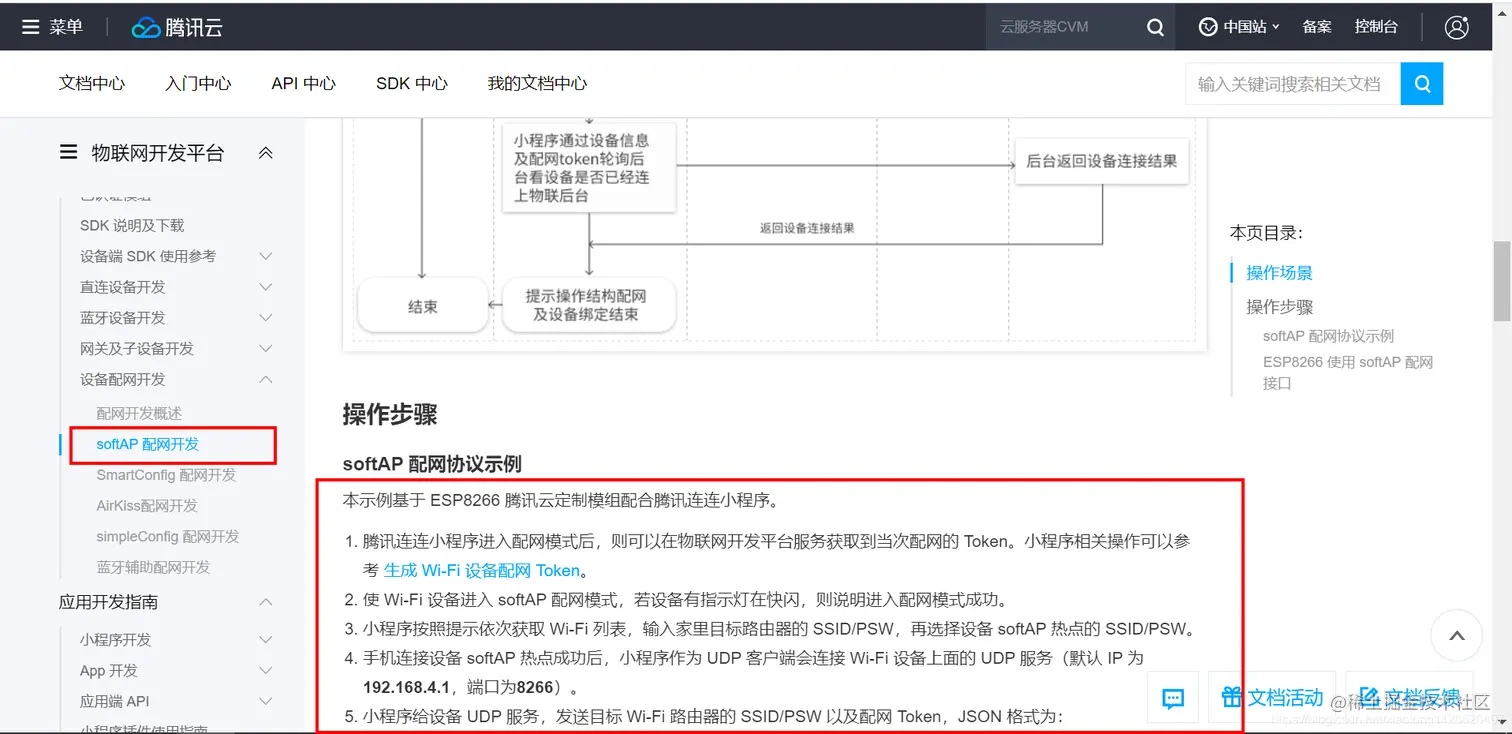
Task: Jump to ESP8266 使用 softAP 配网接口
Action: coord(1348,372)
